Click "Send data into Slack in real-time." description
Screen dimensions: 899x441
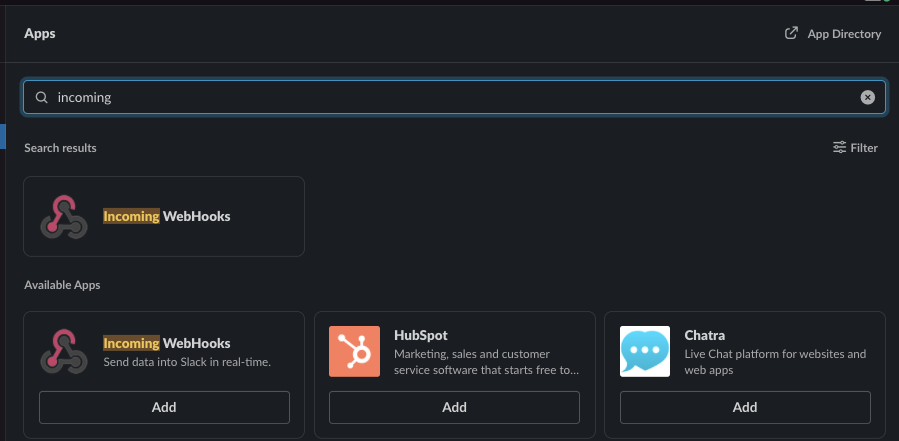coord(187,362)
